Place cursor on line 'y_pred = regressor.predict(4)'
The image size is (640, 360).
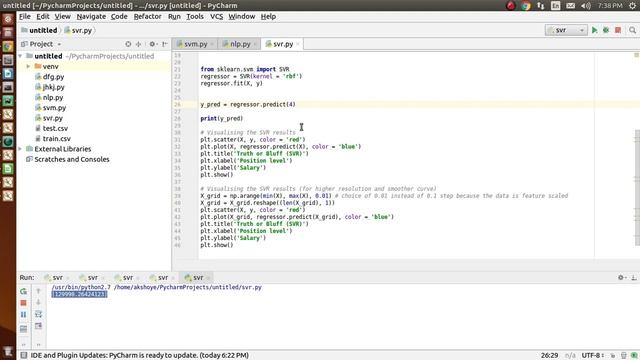248,104
